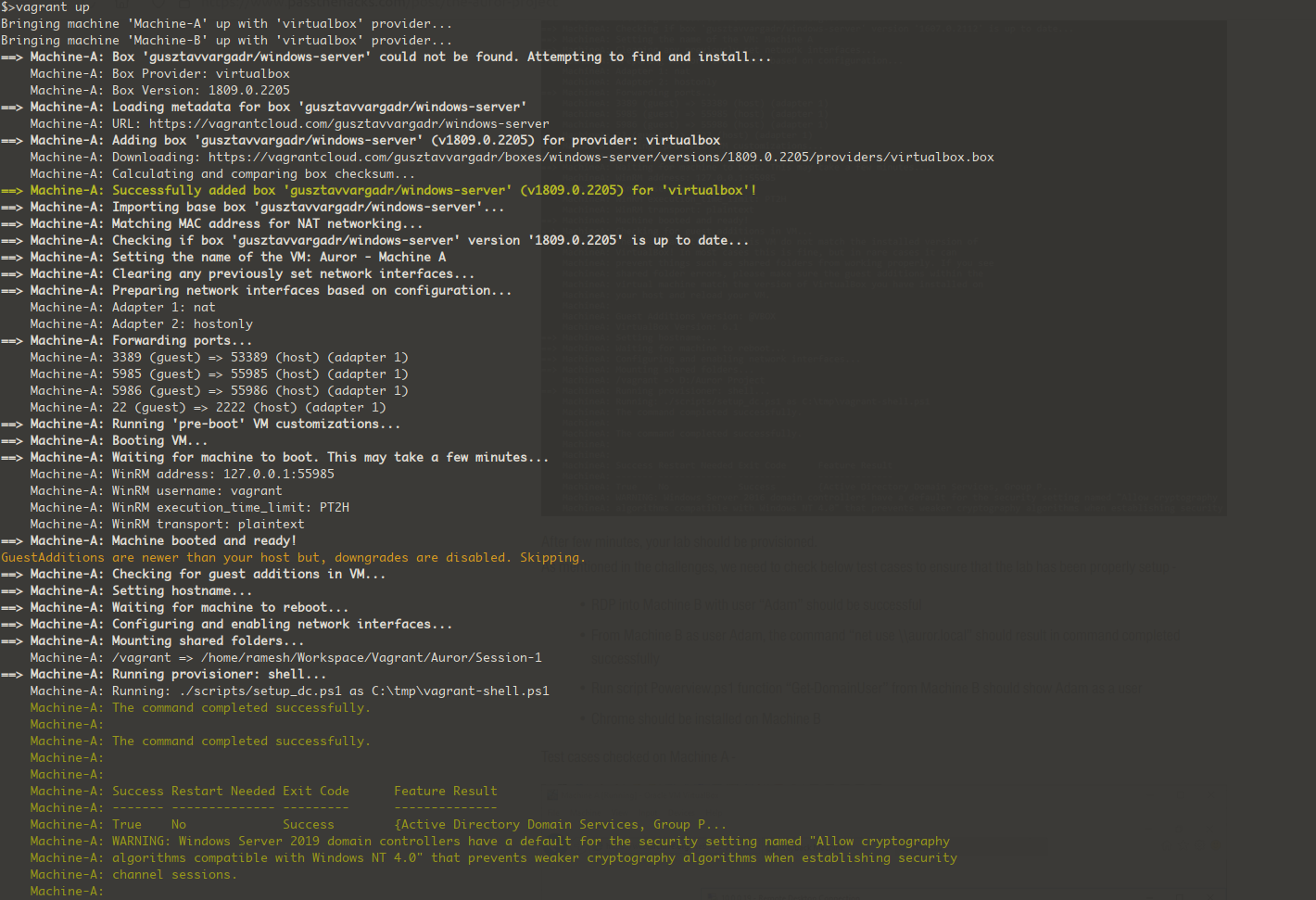Click the 'Adapter 1: nat' line
This screenshot has width=1316, height=900.
point(122,308)
